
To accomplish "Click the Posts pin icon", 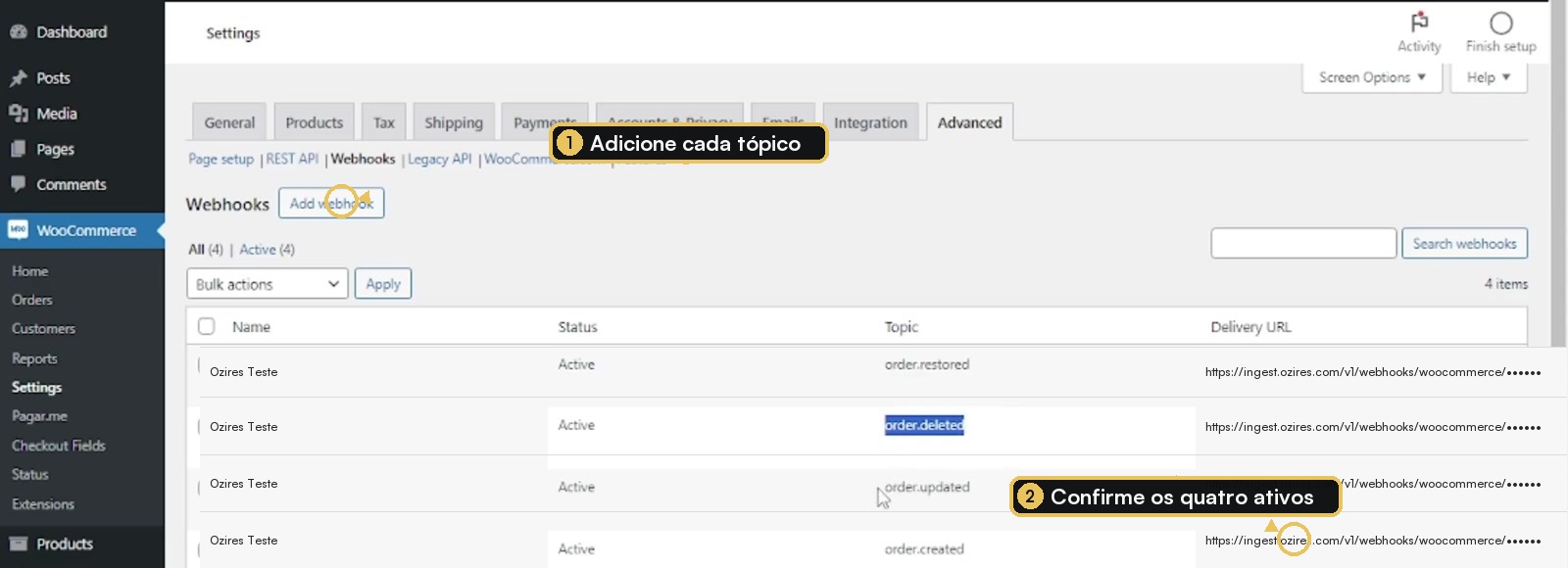I will click(18, 78).
